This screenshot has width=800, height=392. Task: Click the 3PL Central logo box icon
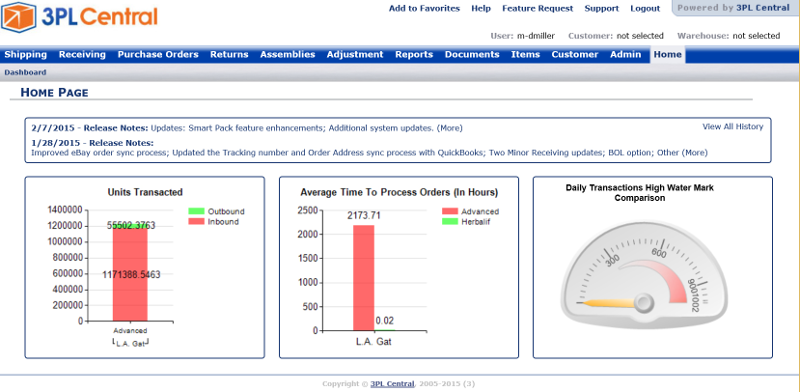[18, 17]
